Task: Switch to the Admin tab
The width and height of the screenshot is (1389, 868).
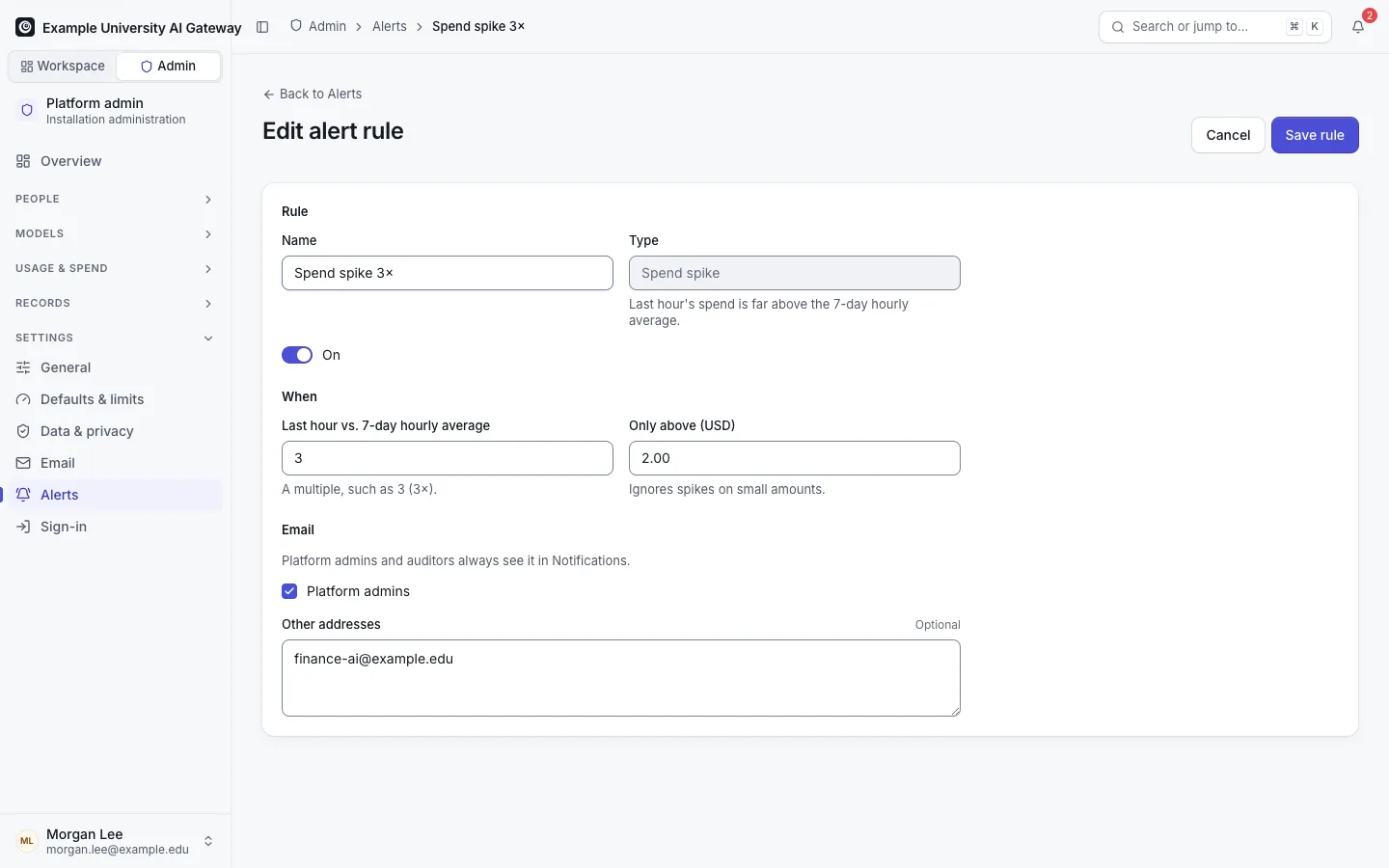Action: tap(168, 66)
